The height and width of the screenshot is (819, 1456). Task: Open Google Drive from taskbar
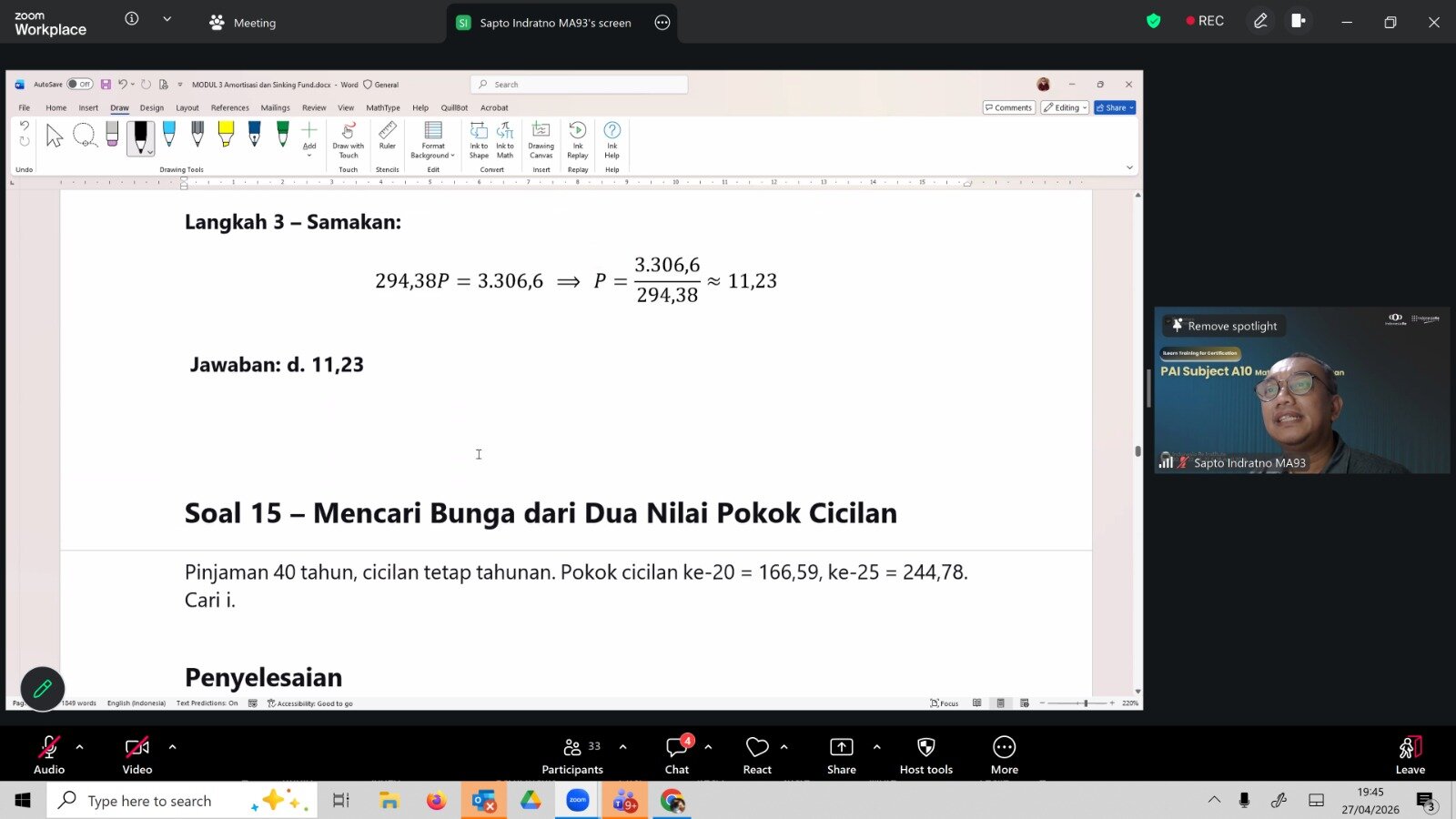[531, 801]
